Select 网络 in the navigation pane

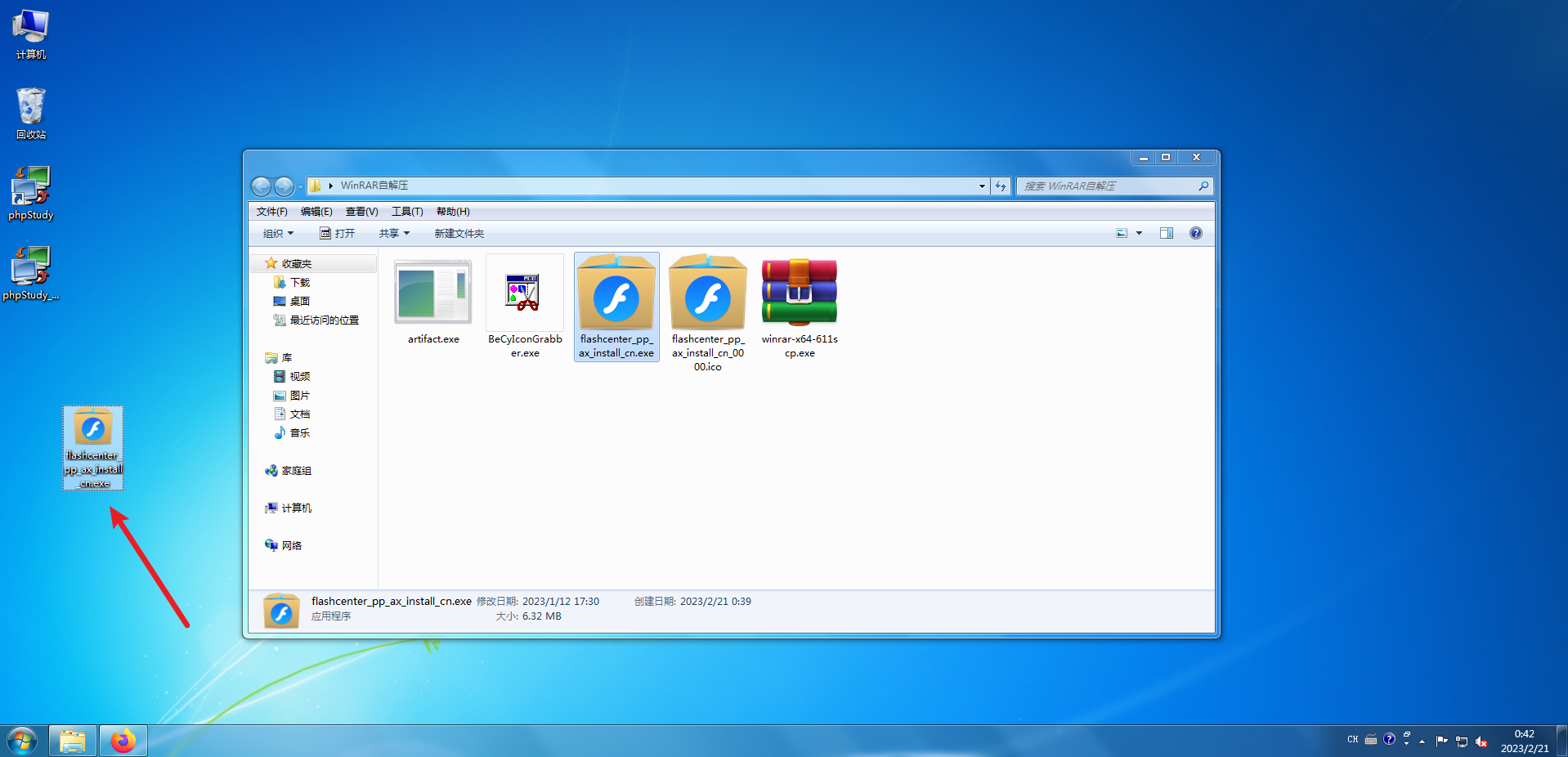coord(292,546)
